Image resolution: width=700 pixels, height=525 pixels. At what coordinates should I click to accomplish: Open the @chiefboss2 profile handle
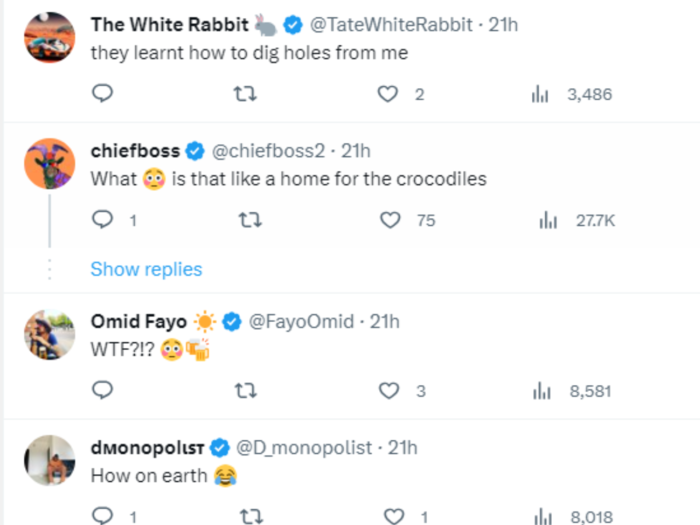268,151
